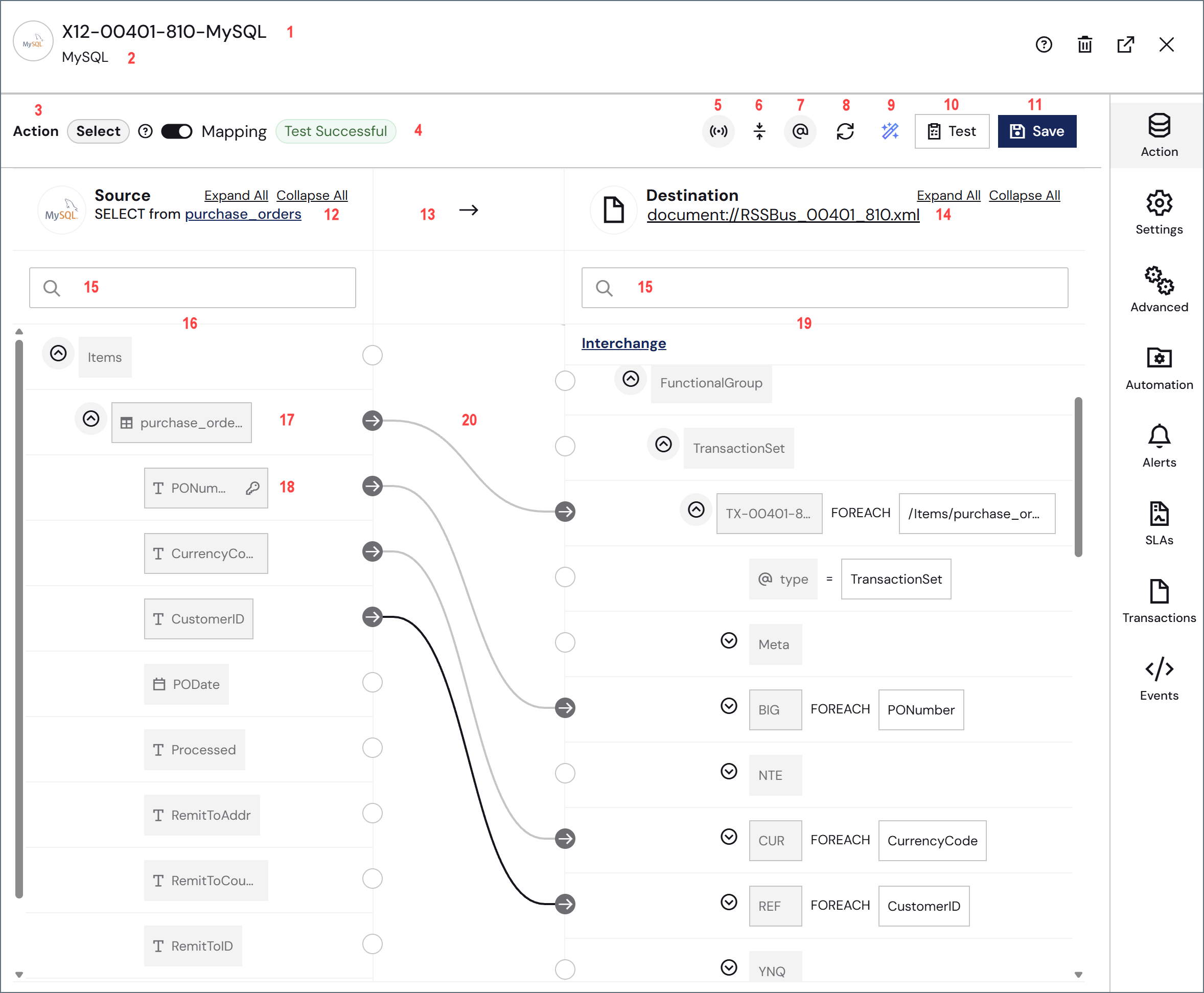Click the Test button
1204x993 pixels.
(x=952, y=131)
